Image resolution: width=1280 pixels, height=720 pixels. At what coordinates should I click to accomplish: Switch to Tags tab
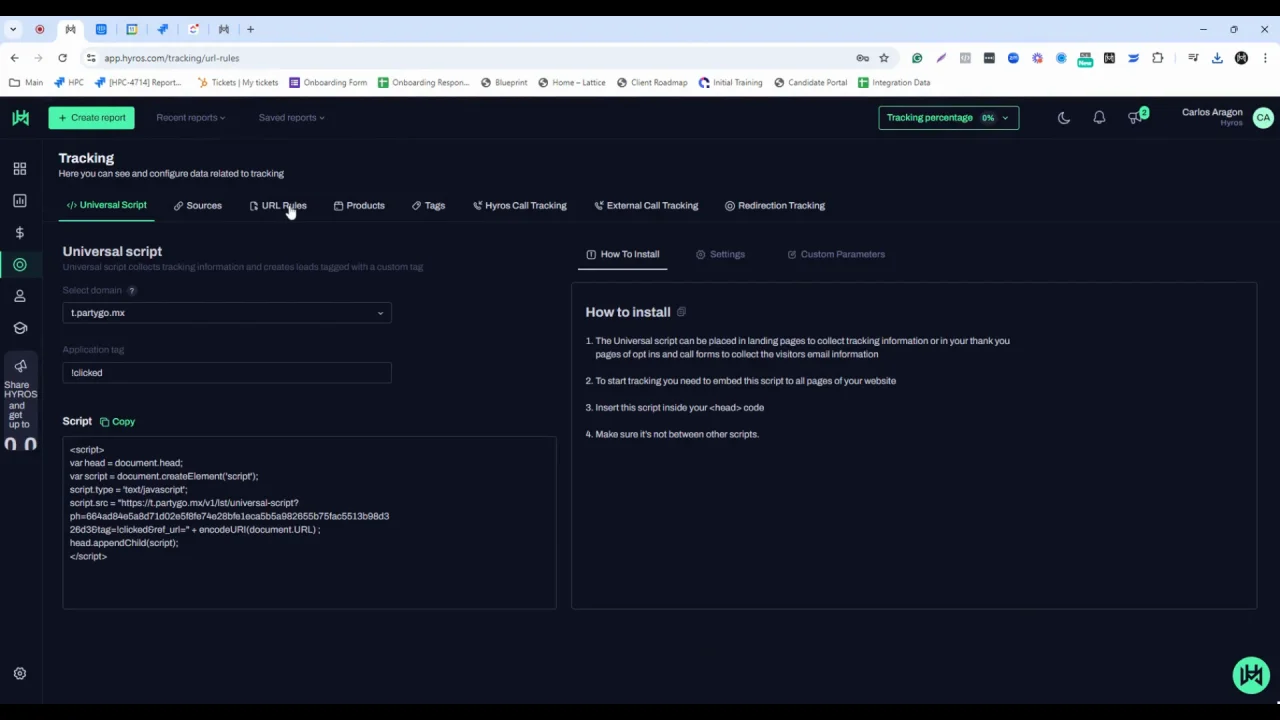tap(428, 206)
